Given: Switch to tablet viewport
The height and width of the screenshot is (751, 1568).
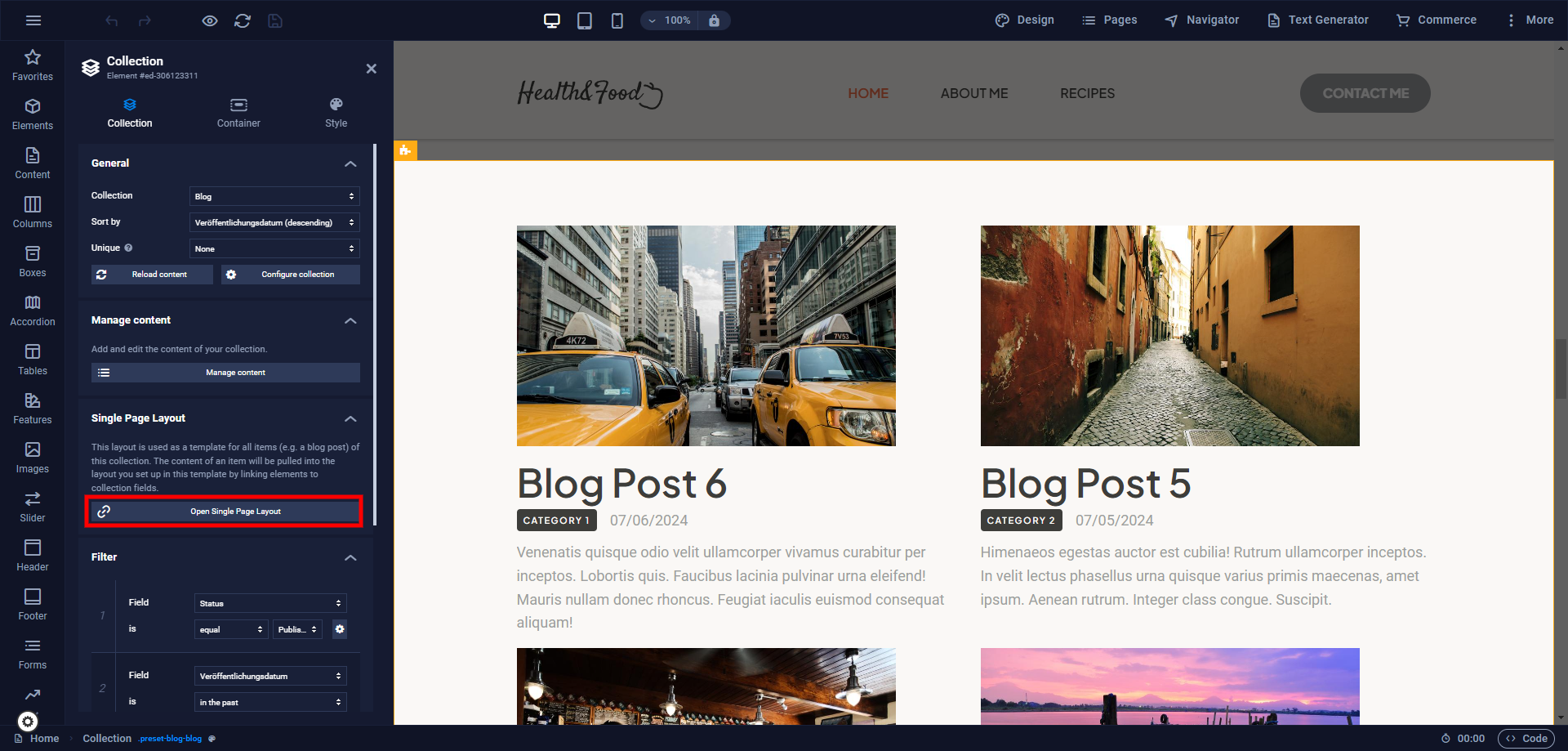Looking at the screenshot, I should coord(585,20).
